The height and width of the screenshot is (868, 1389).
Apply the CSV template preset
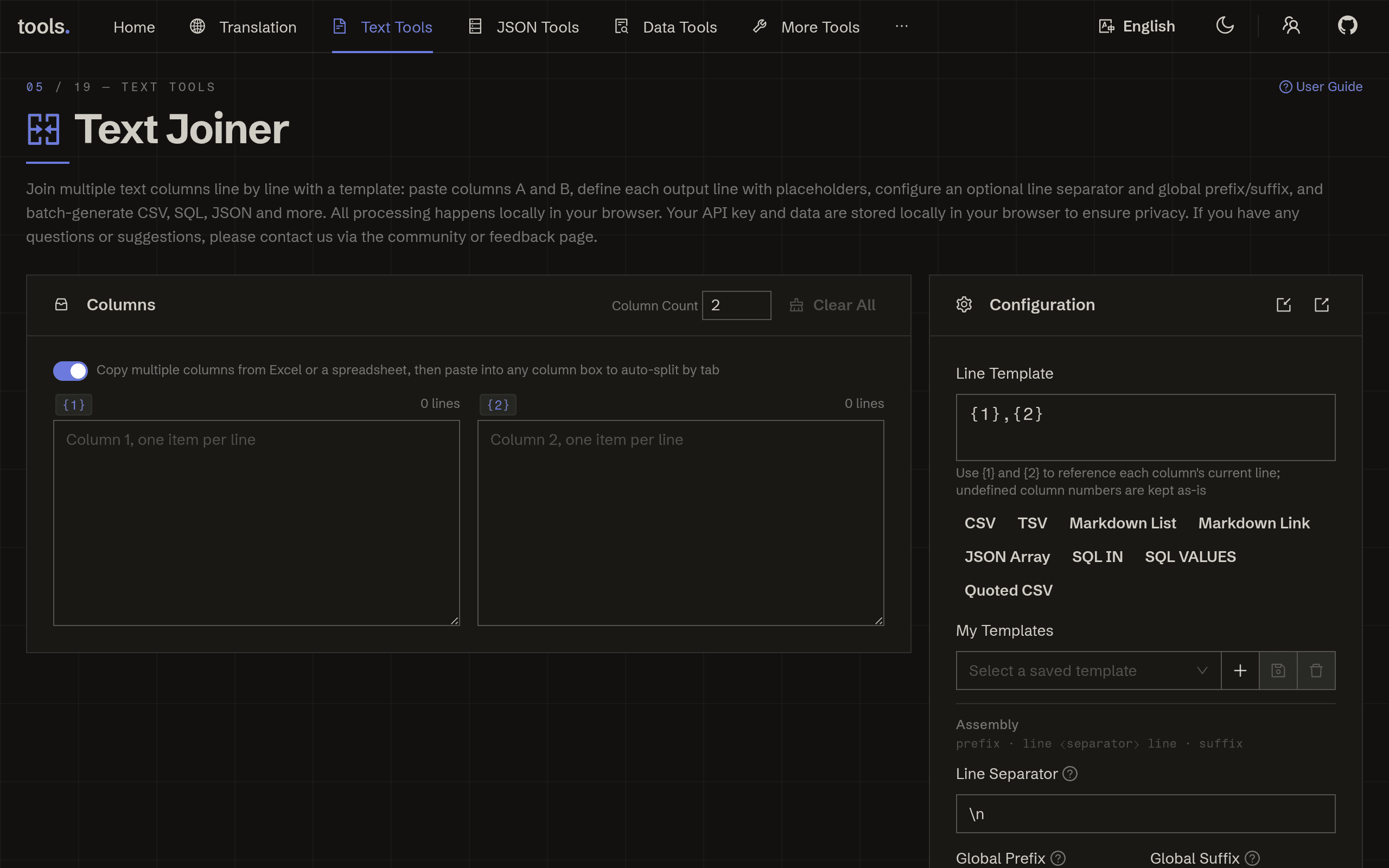coord(980,523)
